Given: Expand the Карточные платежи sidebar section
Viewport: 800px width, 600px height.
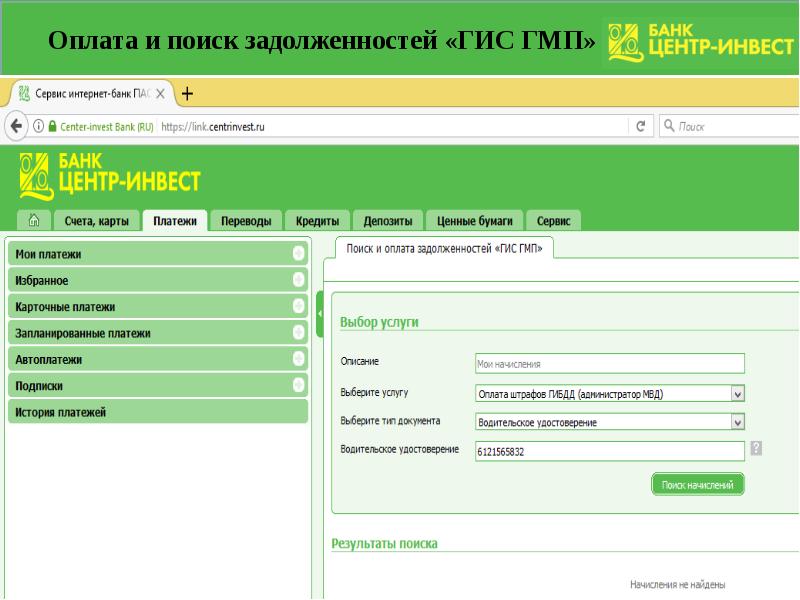Looking at the screenshot, I should [298, 306].
